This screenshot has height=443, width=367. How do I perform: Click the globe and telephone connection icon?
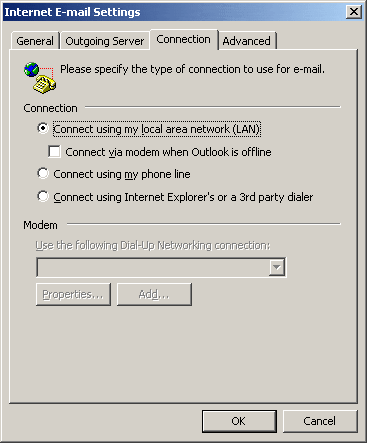pos(40,77)
